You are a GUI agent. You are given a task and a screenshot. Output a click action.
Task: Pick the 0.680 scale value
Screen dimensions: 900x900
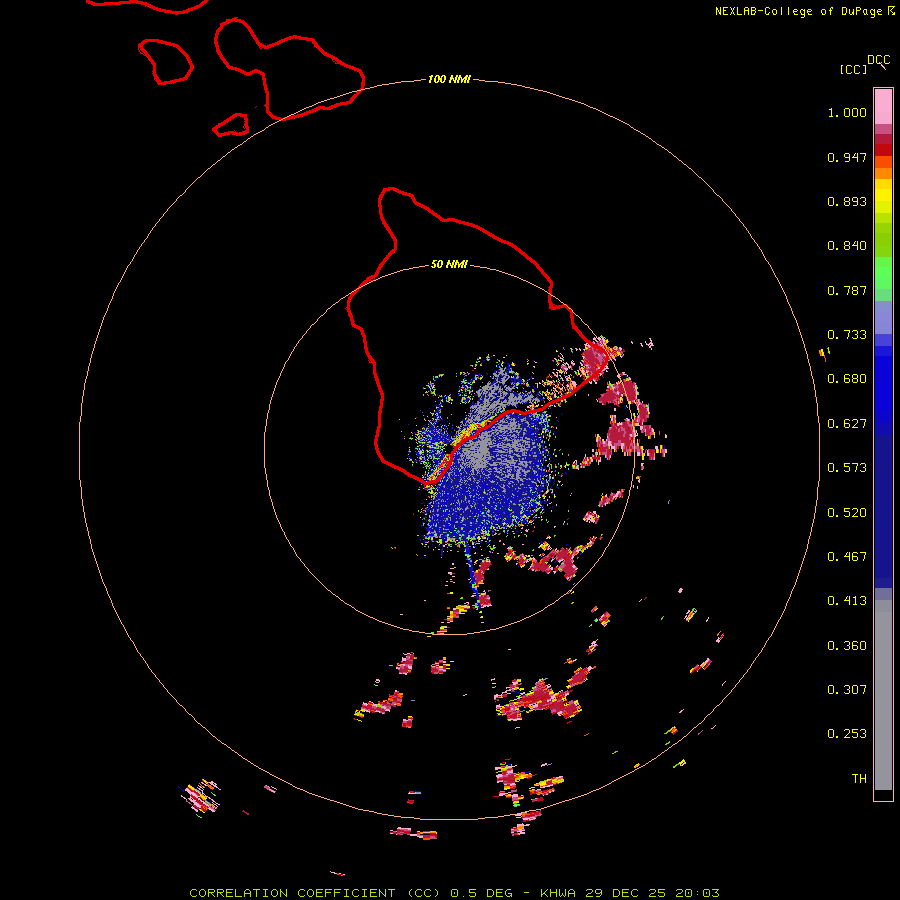click(847, 379)
